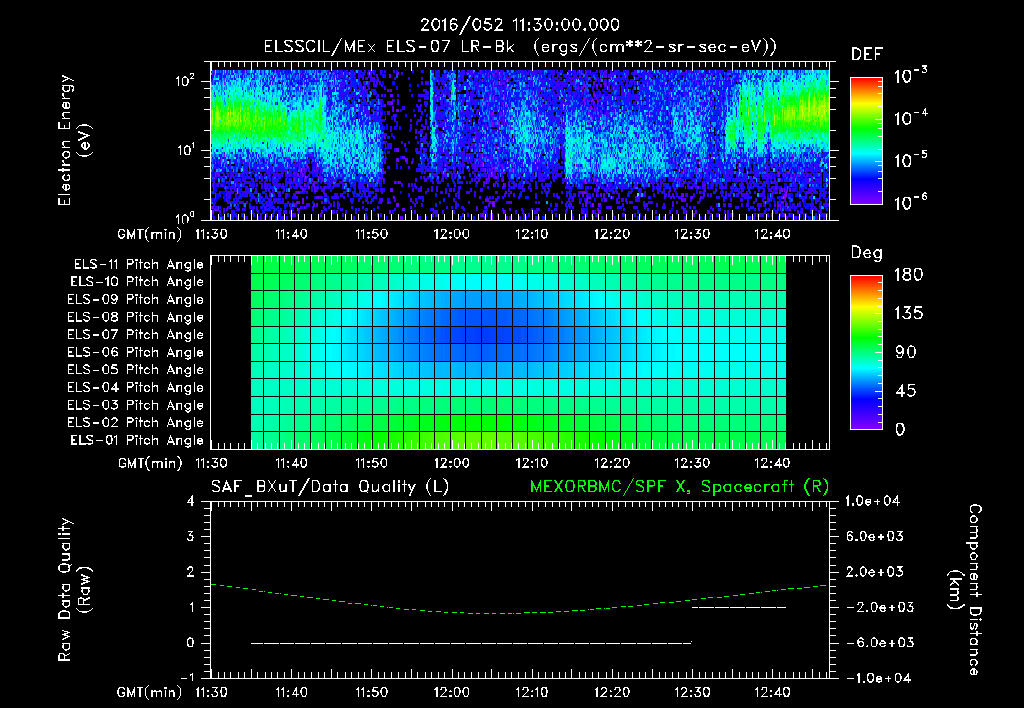Click the 180 value on Deg scale
This screenshot has height=708, width=1024.
click(x=908, y=275)
